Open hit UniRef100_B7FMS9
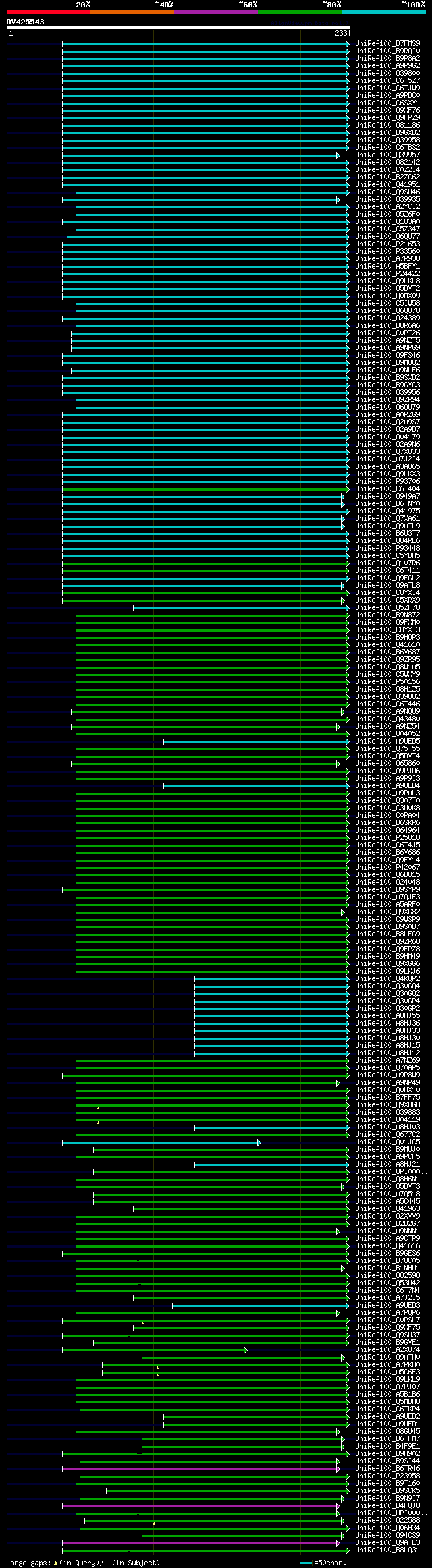Screen dimensions: 432x1568 coord(387,44)
